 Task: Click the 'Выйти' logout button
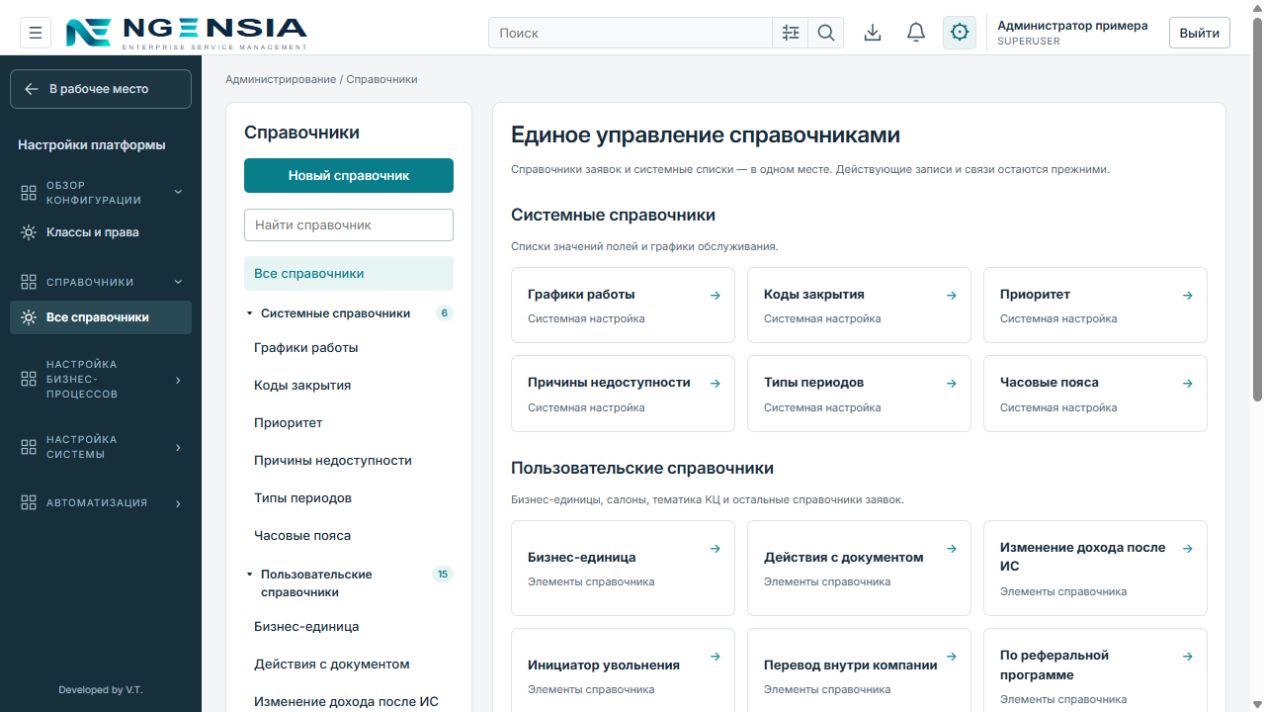[x=1199, y=33]
